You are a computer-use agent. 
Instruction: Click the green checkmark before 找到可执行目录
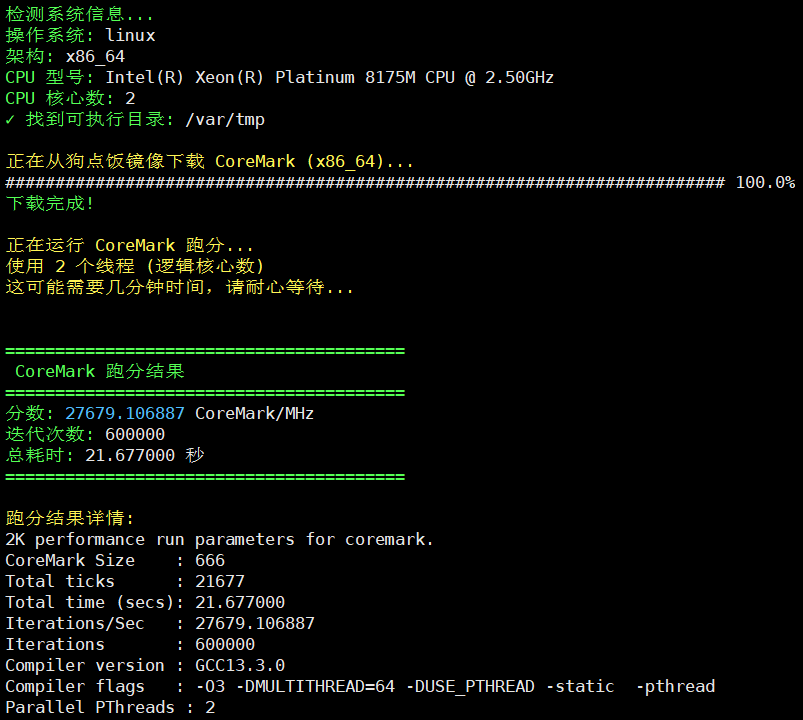(x=11, y=119)
